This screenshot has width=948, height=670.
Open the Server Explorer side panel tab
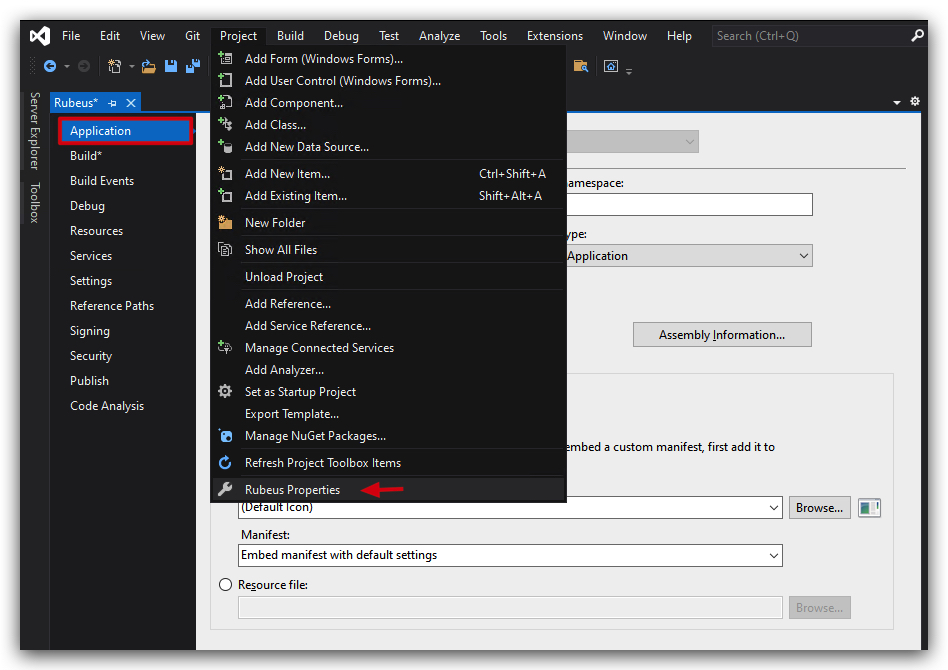(35, 131)
